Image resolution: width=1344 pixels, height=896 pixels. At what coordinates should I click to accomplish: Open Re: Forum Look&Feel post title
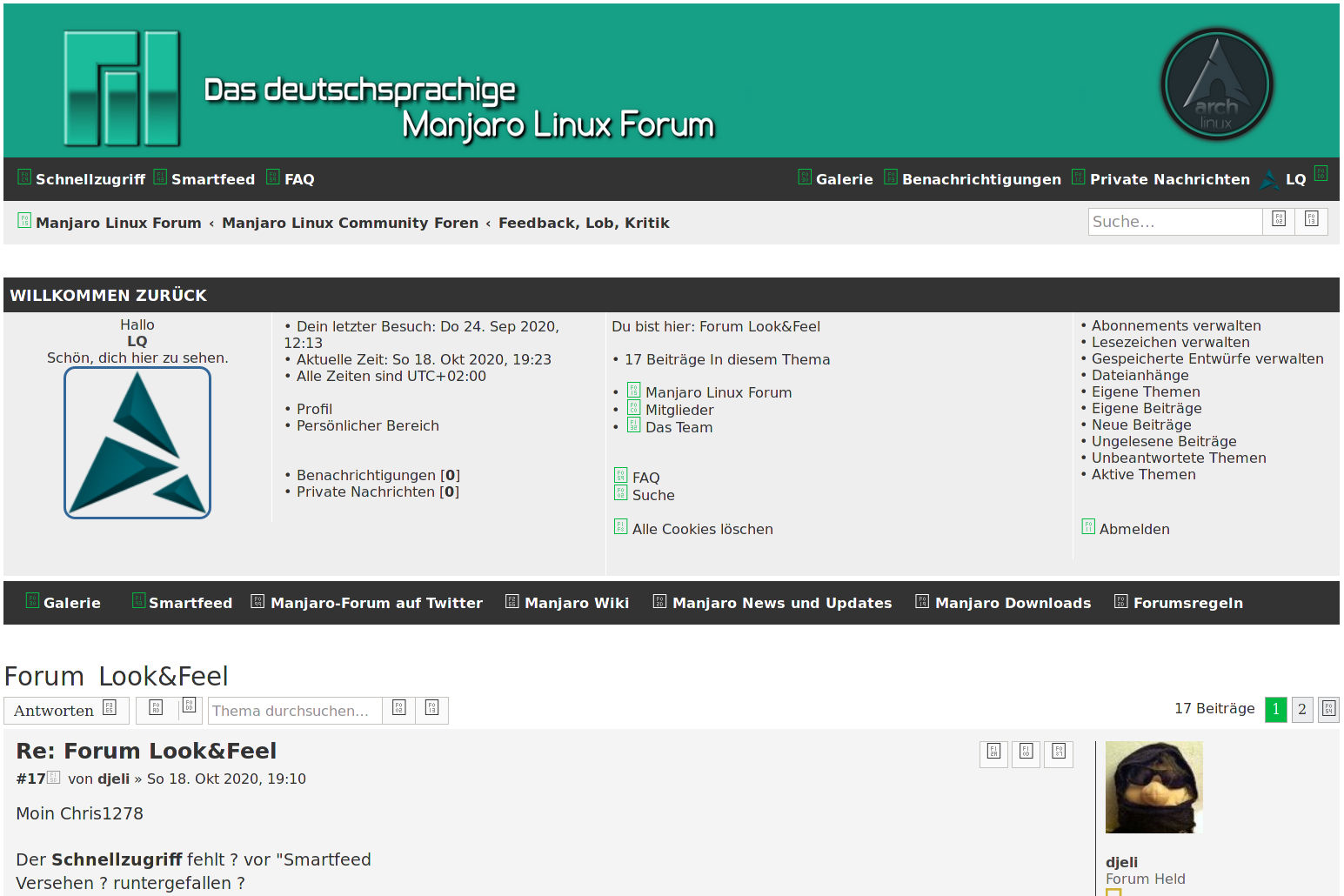pyautogui.click(x=146, y=751)
